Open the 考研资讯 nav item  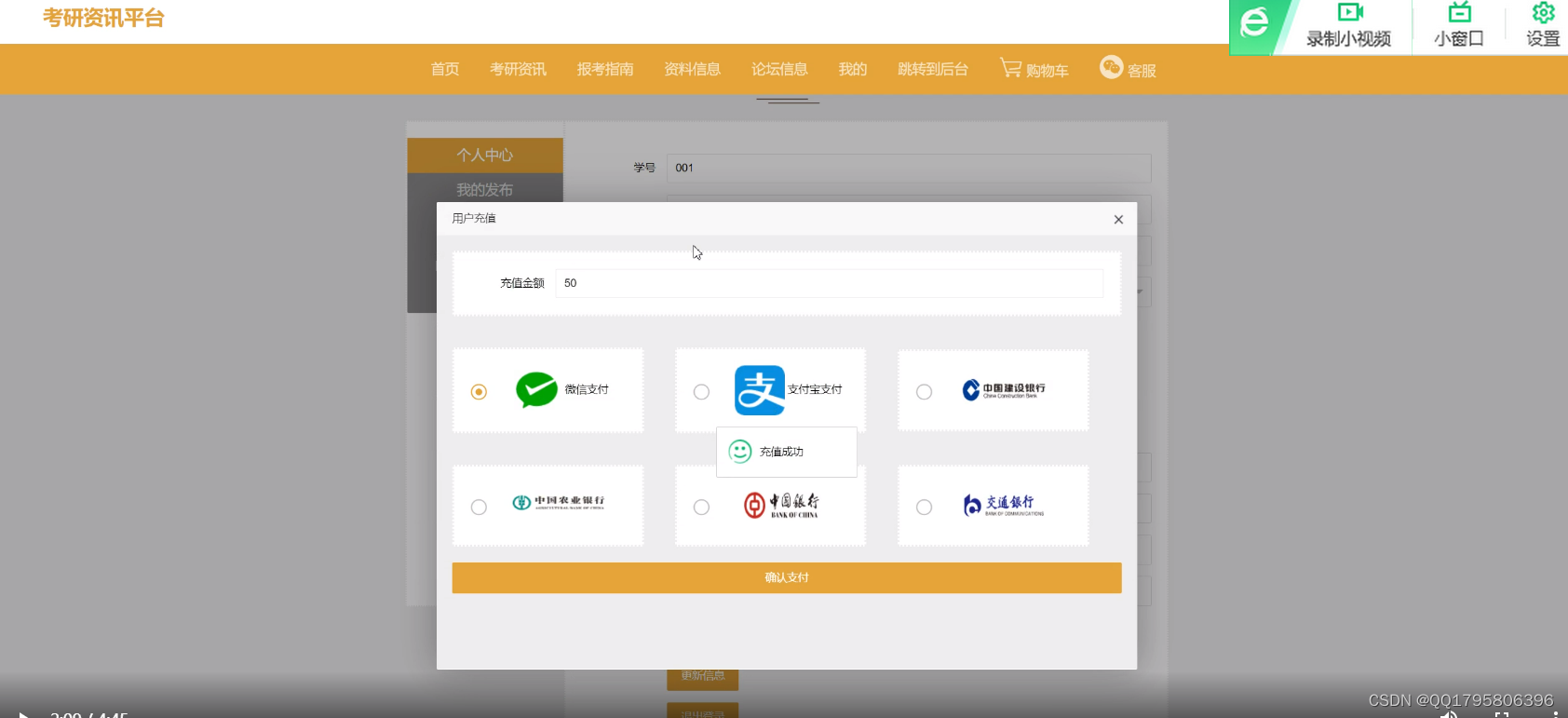tap(518, 69)
